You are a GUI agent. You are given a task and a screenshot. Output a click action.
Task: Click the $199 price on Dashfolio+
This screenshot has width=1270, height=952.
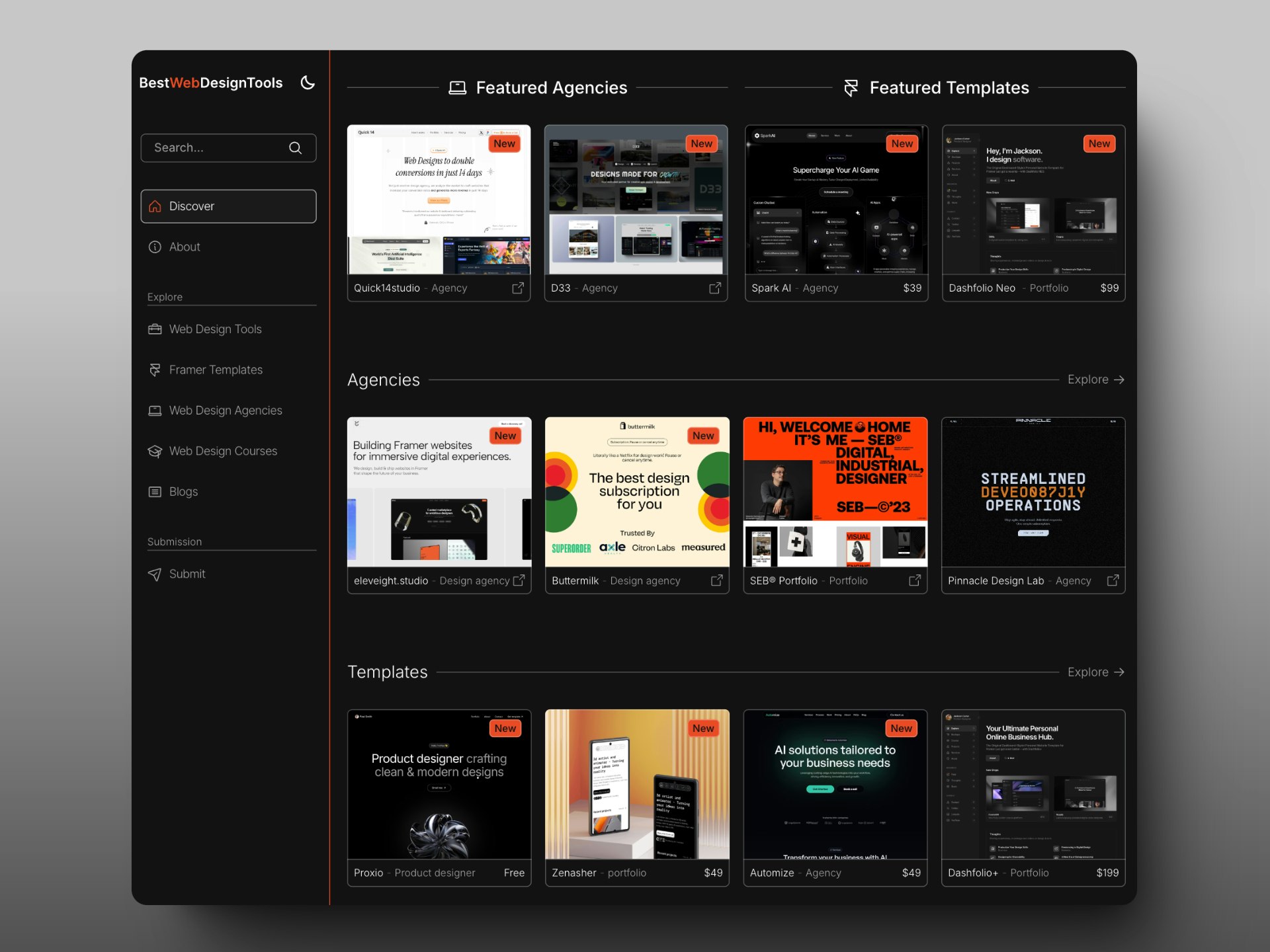tap(1107, 873)
